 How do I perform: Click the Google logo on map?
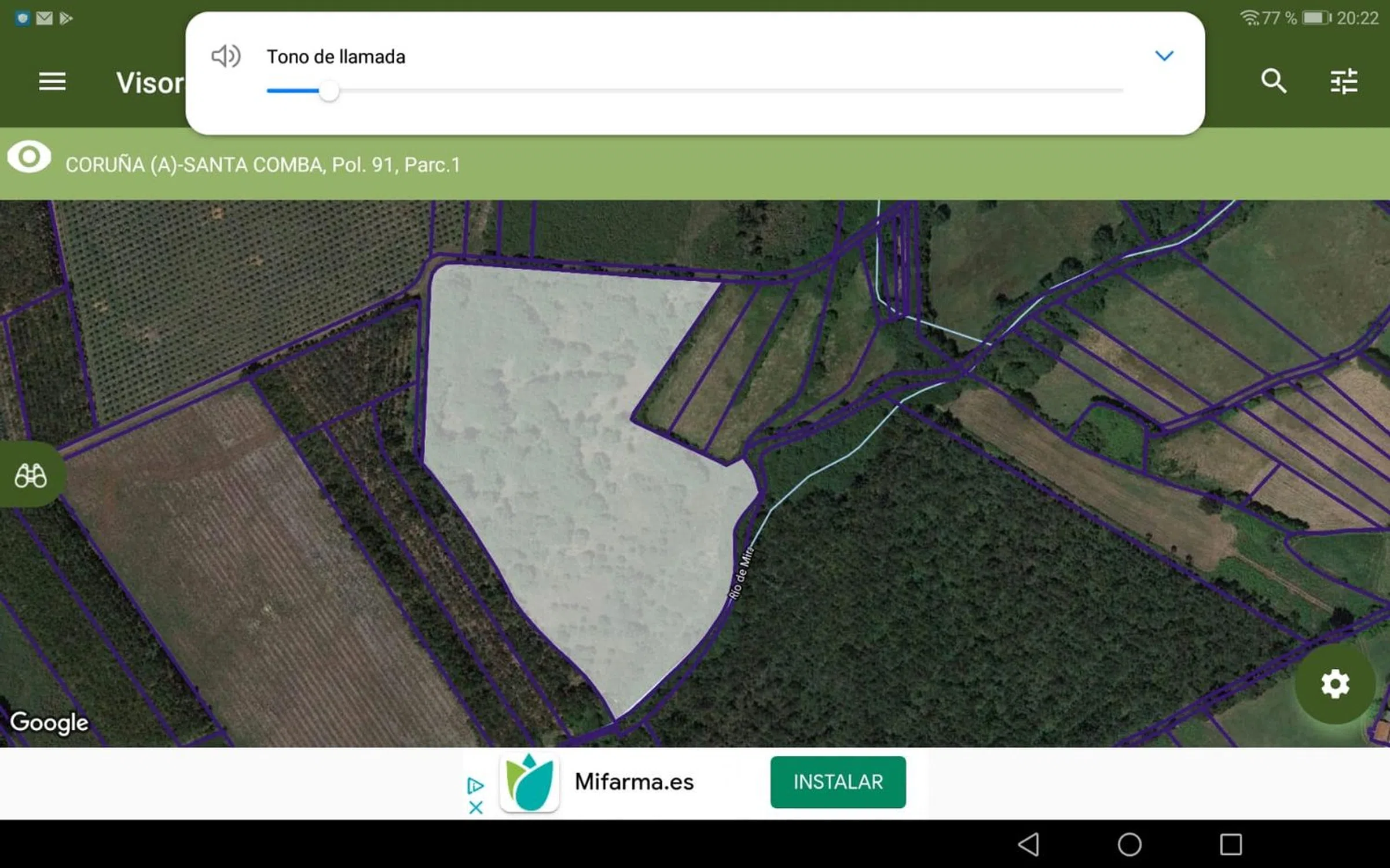coord(49,722)
